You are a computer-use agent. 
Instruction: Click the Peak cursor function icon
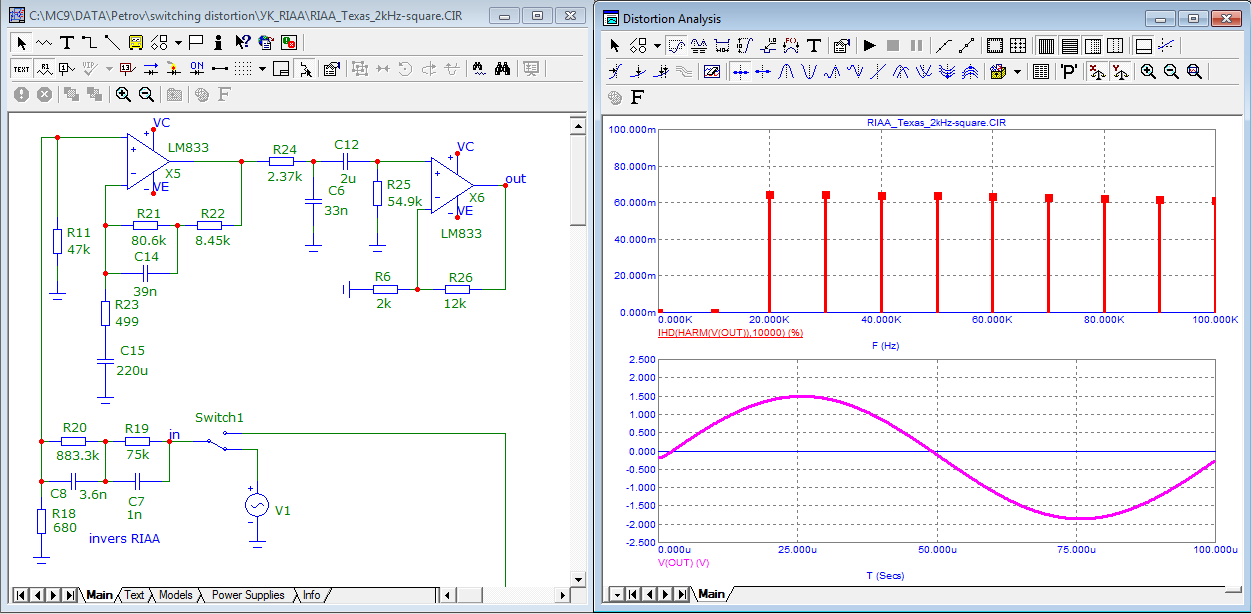coord(785,72)
